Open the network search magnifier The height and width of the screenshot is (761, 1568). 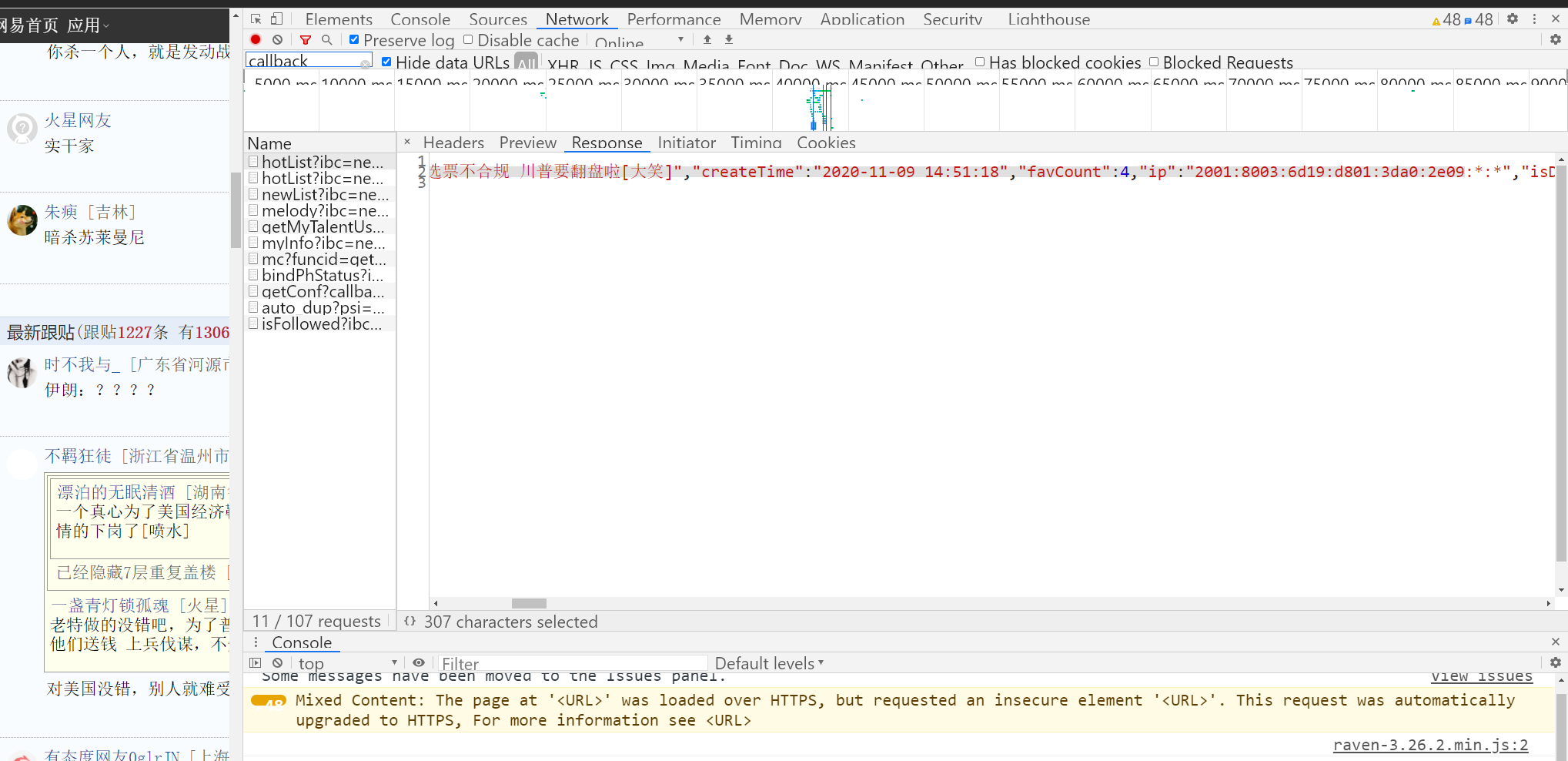click(326, 39)
